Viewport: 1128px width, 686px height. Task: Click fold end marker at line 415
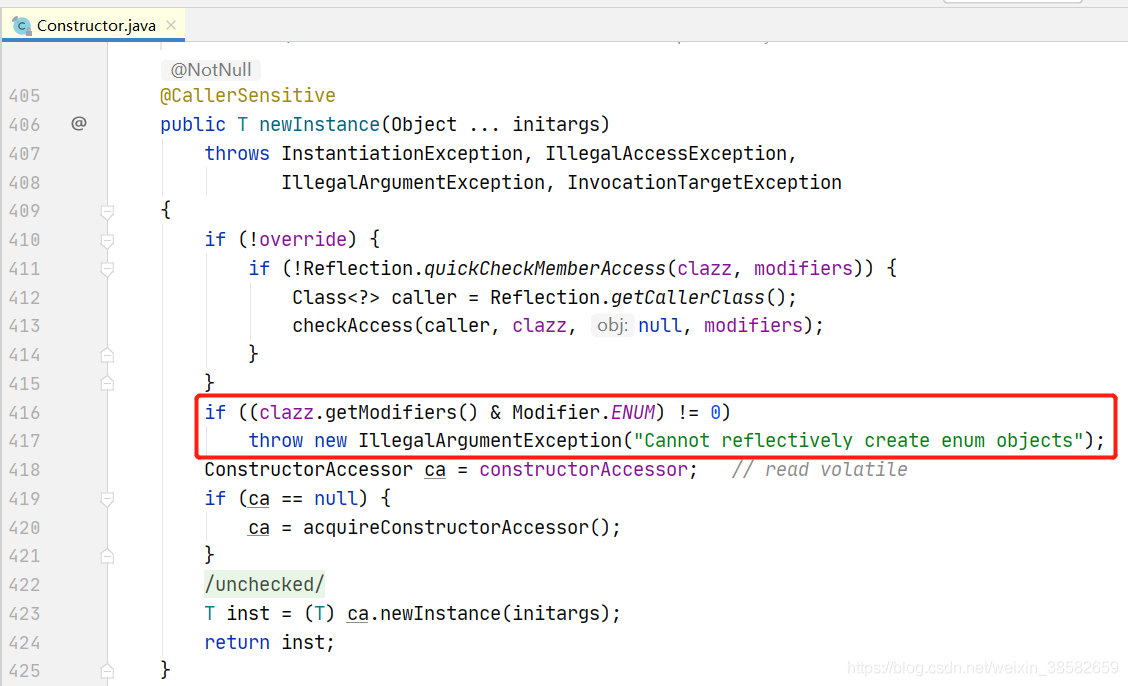pyautogui.click(x=107, y=383)
